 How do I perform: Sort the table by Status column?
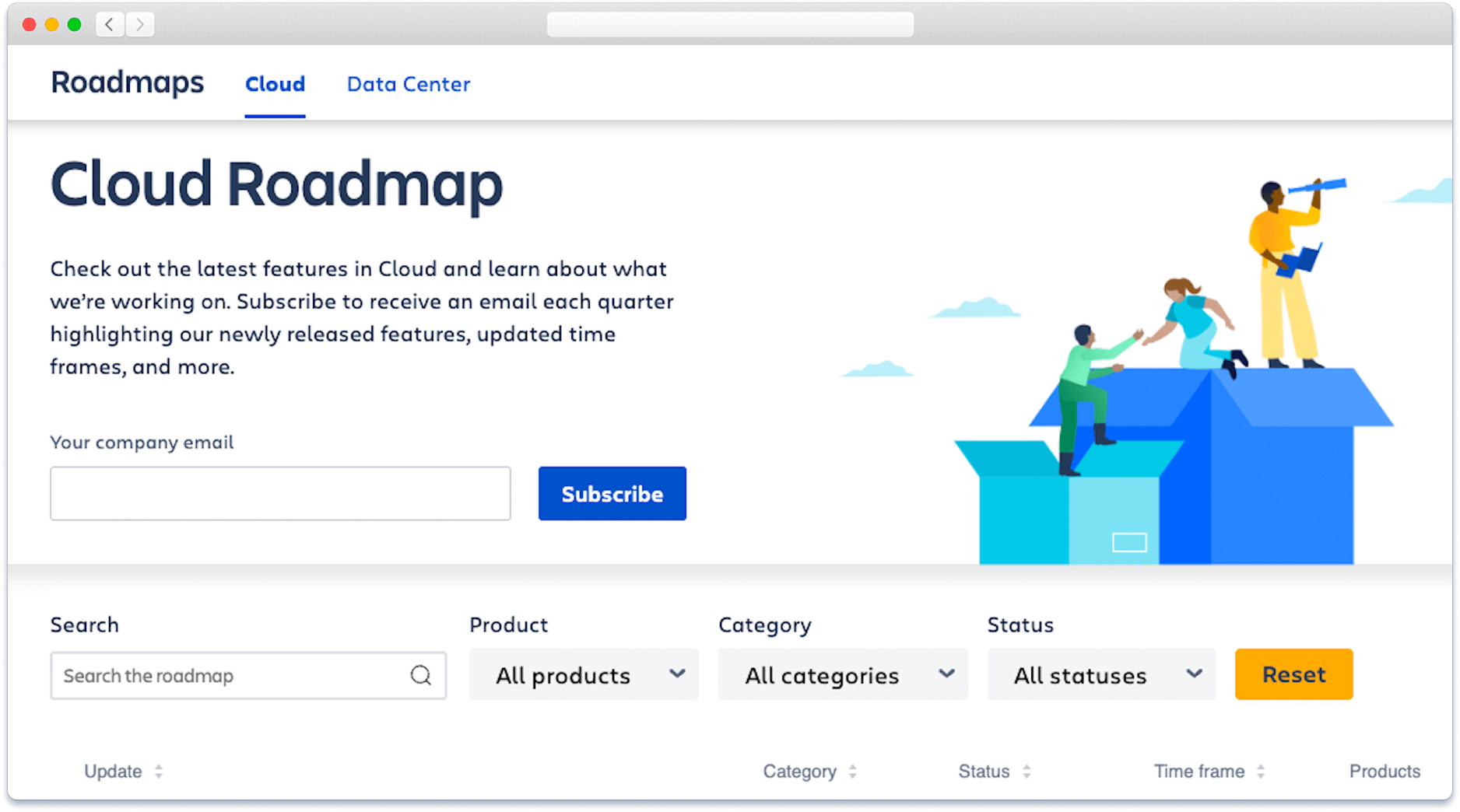pos(994,771)
